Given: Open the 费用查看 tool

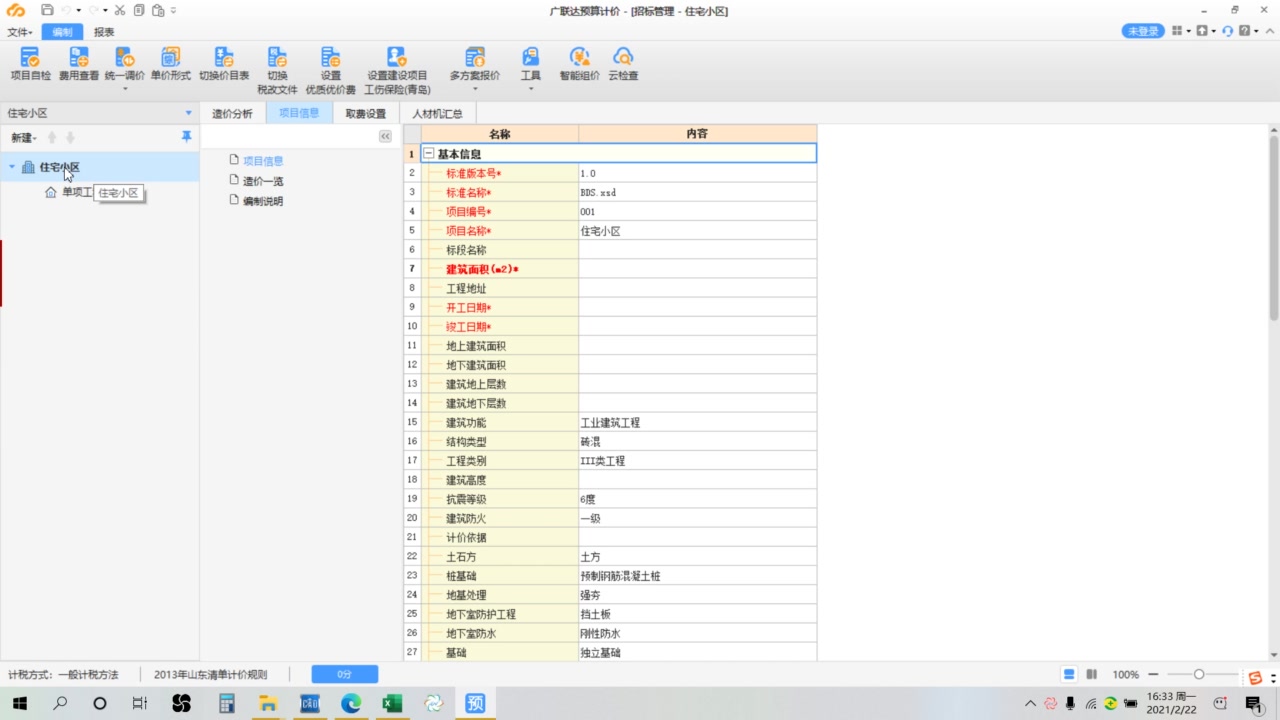Looking at the screenshot, I should 79,58.
